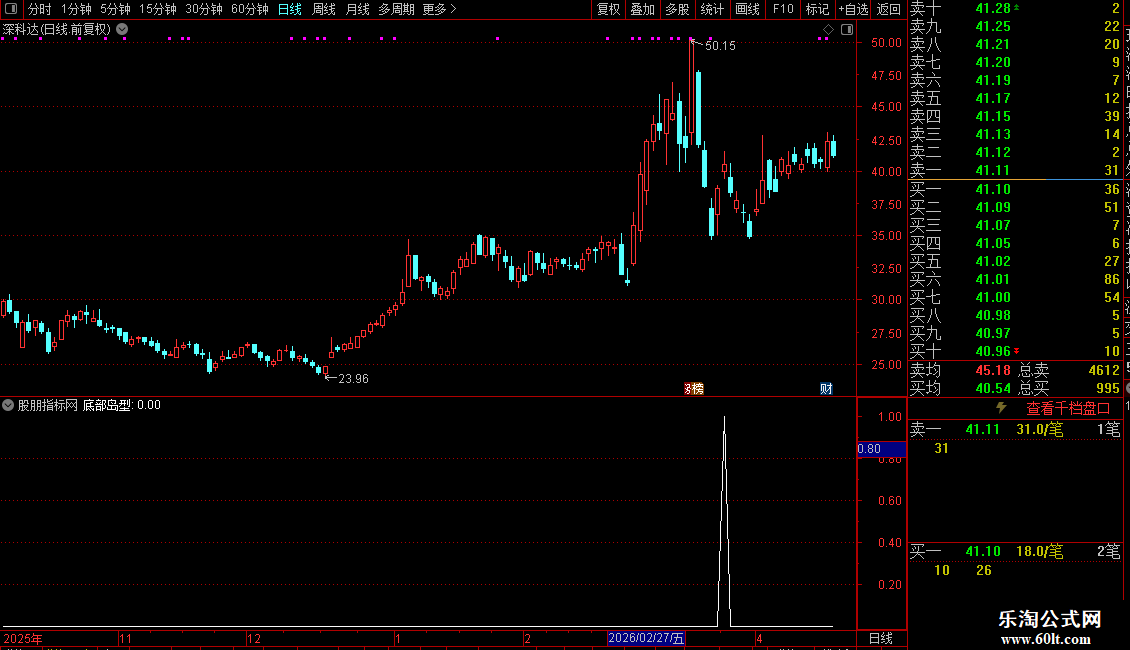1130x650 pixels.
Task: Expand the 更多 period options
Action: point(440,9)
